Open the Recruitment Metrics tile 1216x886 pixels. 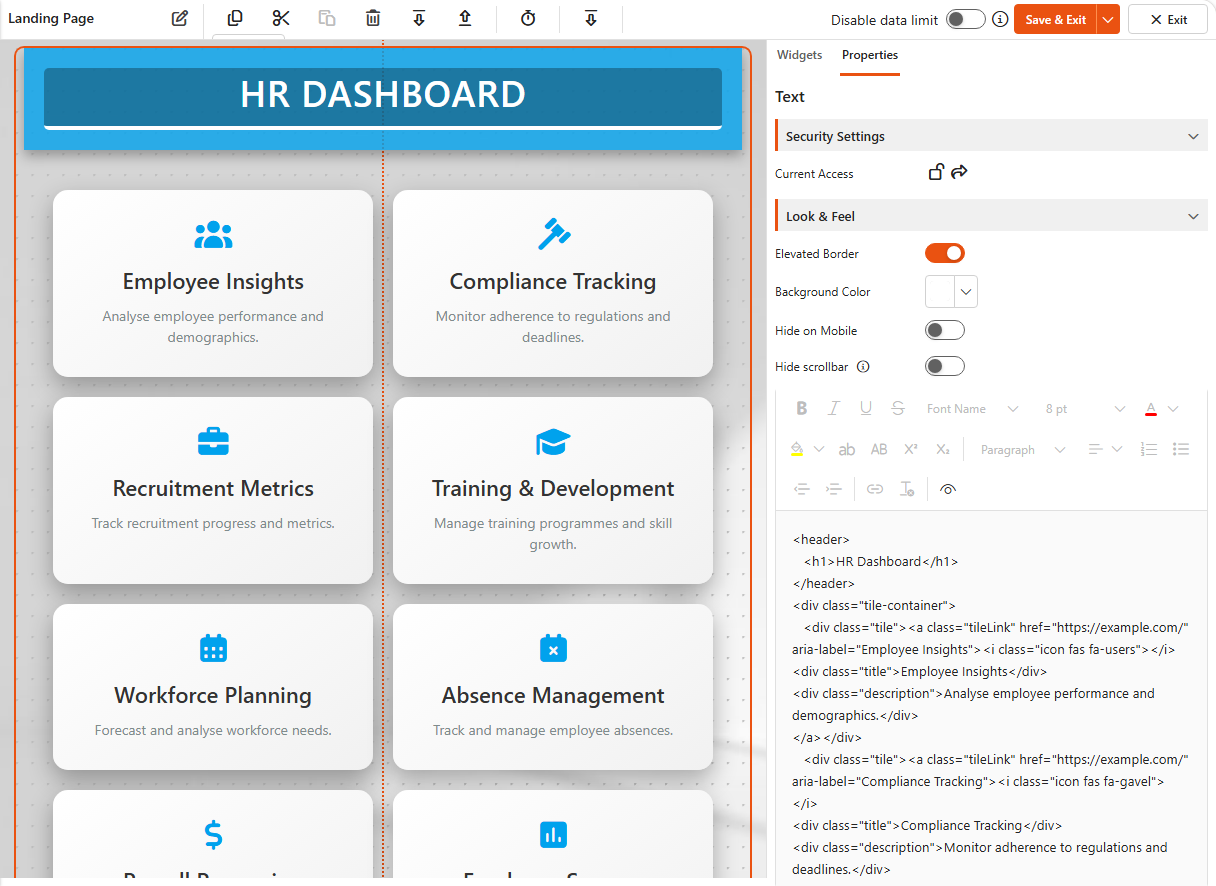[x=213, y=490]
